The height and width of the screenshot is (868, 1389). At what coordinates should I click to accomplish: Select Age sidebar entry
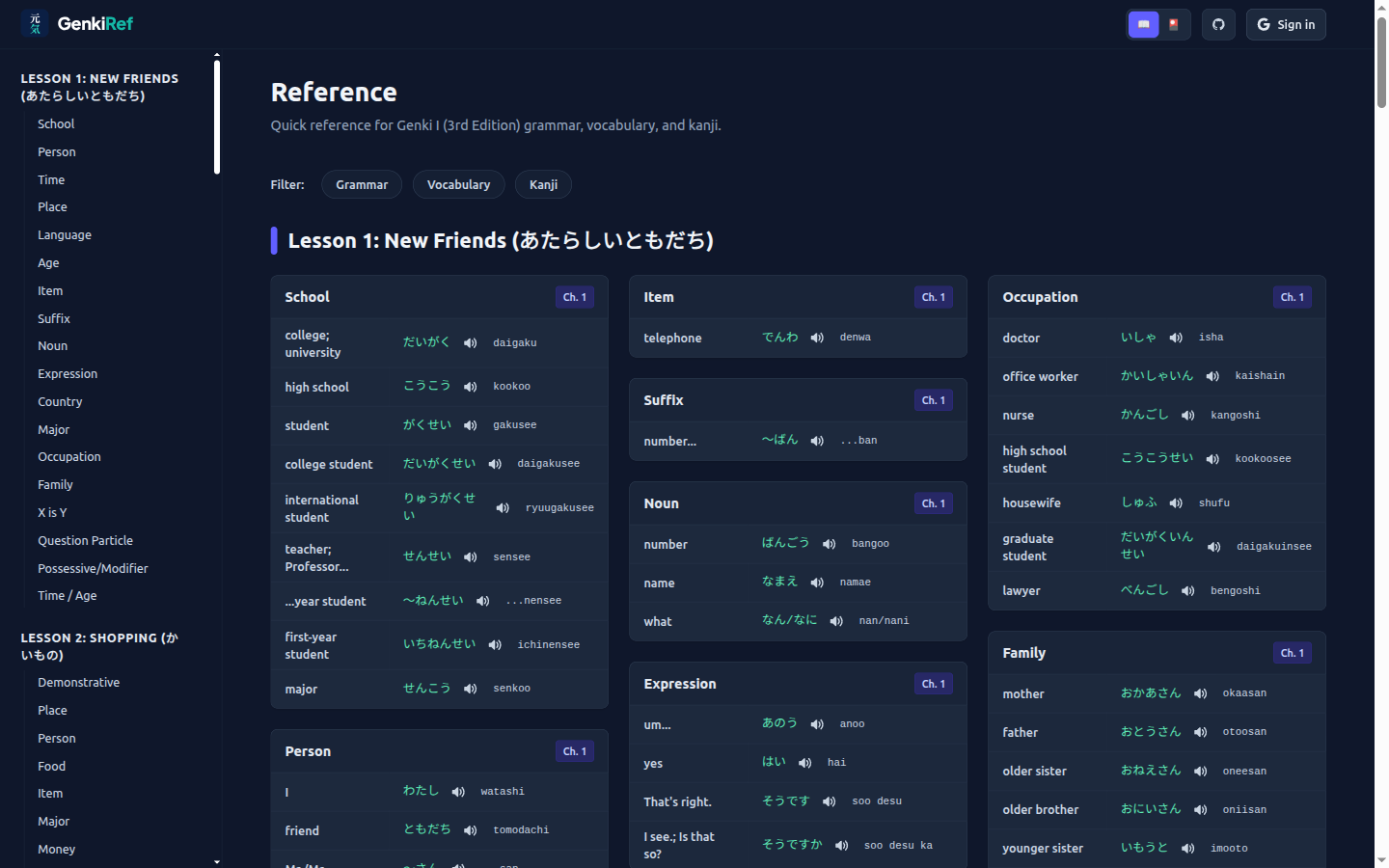48,263
